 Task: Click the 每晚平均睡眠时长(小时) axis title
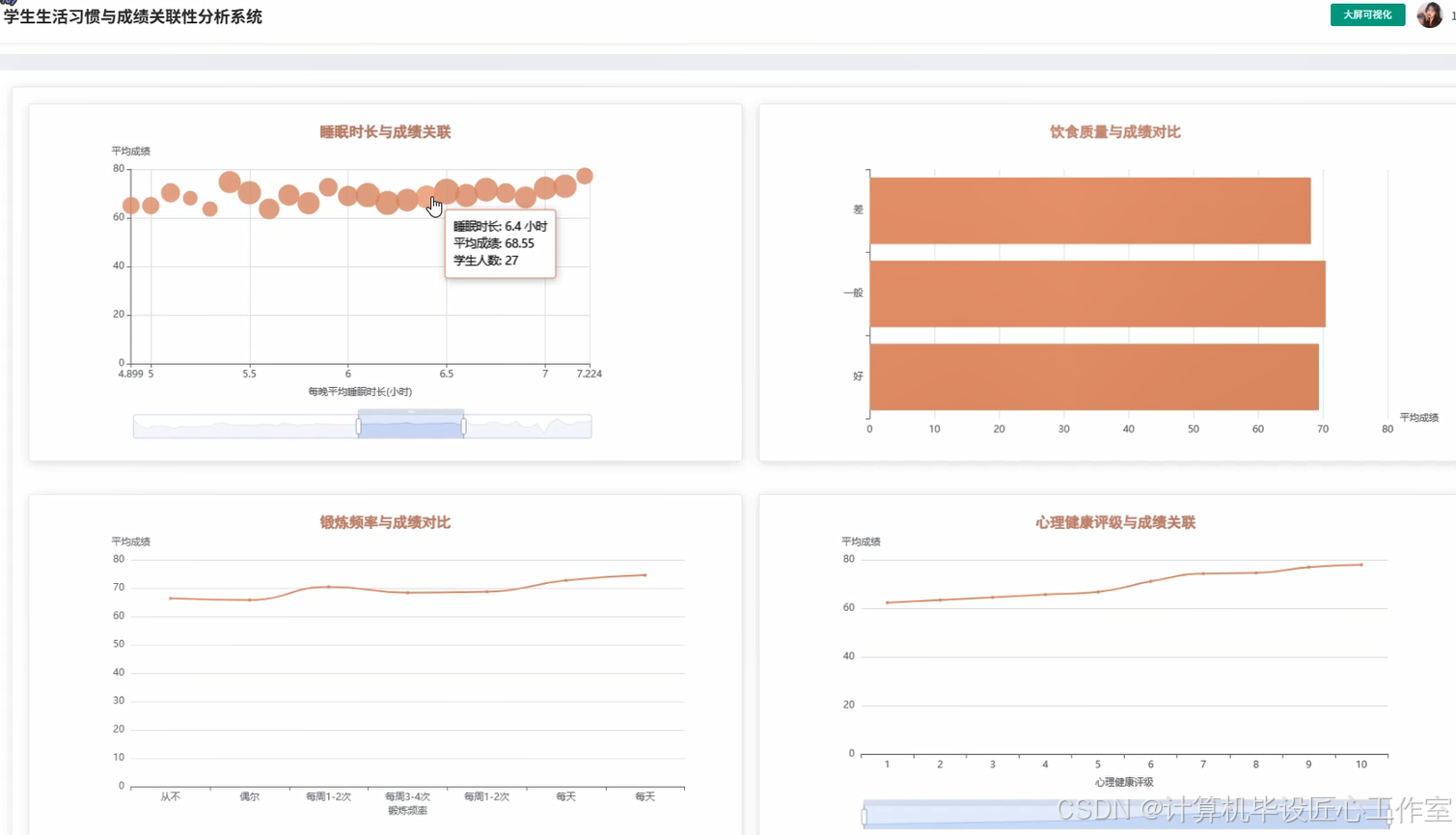(360, 392)
